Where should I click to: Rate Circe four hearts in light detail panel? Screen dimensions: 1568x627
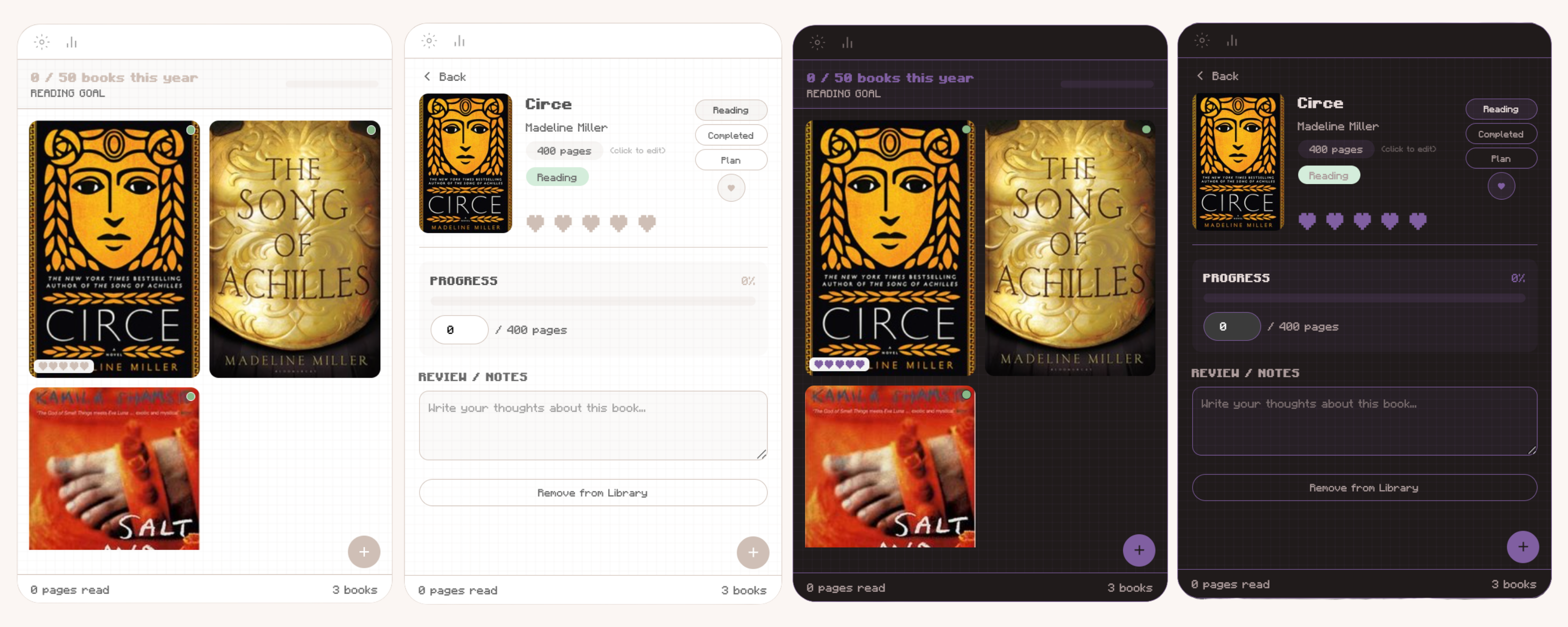[619, 223]
